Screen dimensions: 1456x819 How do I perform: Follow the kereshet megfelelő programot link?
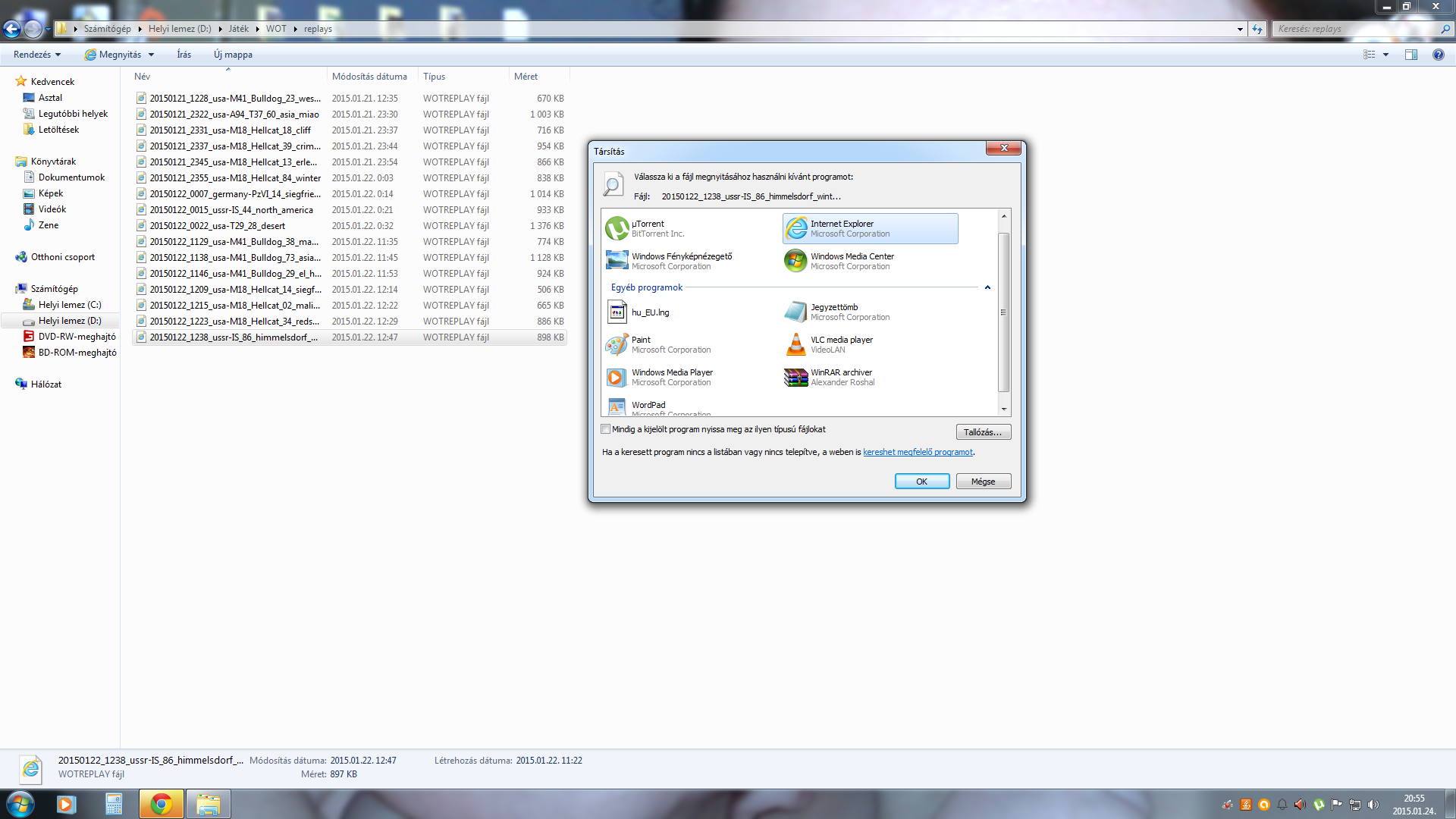918,452
